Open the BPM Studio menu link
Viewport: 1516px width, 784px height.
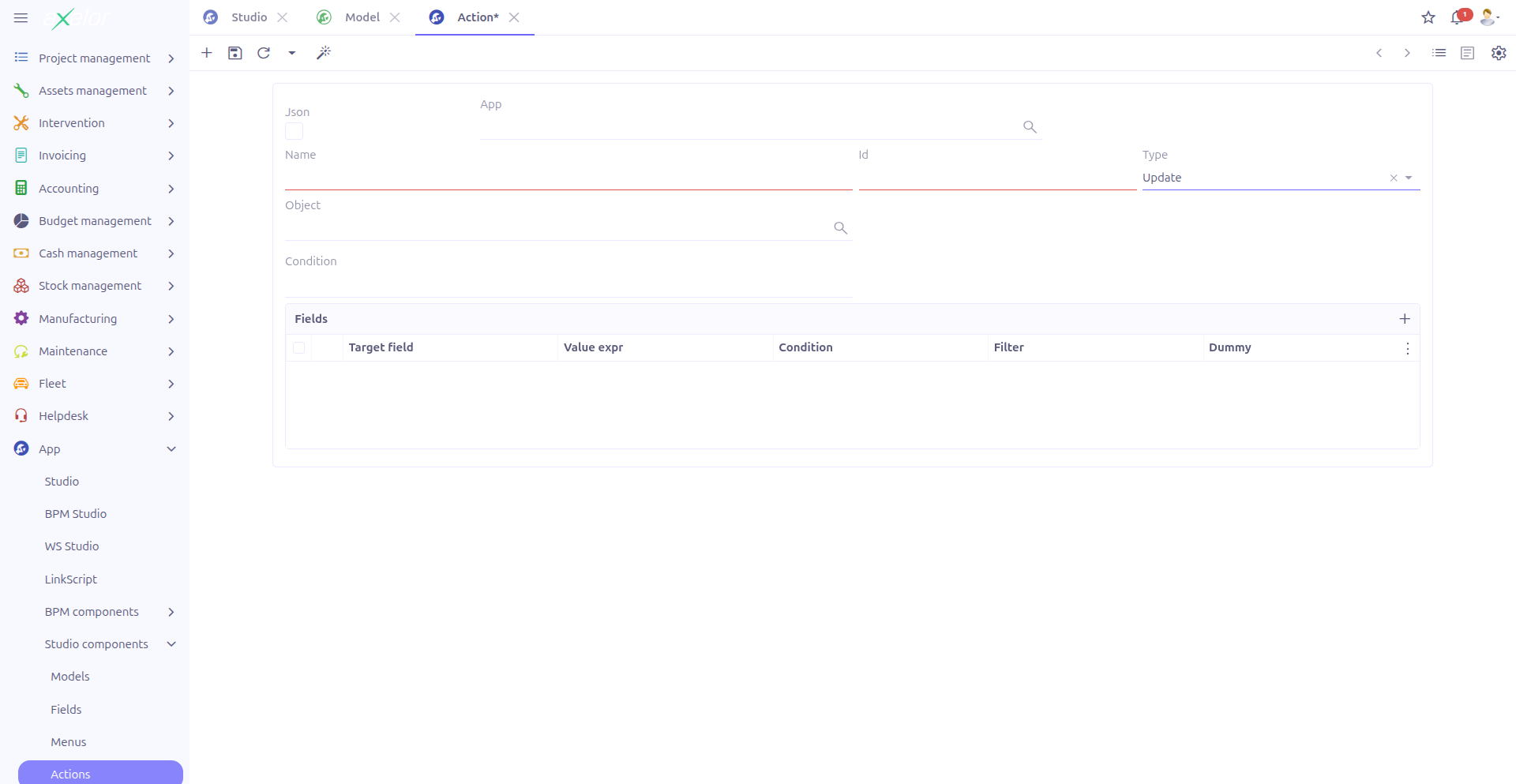click(75, 513)
